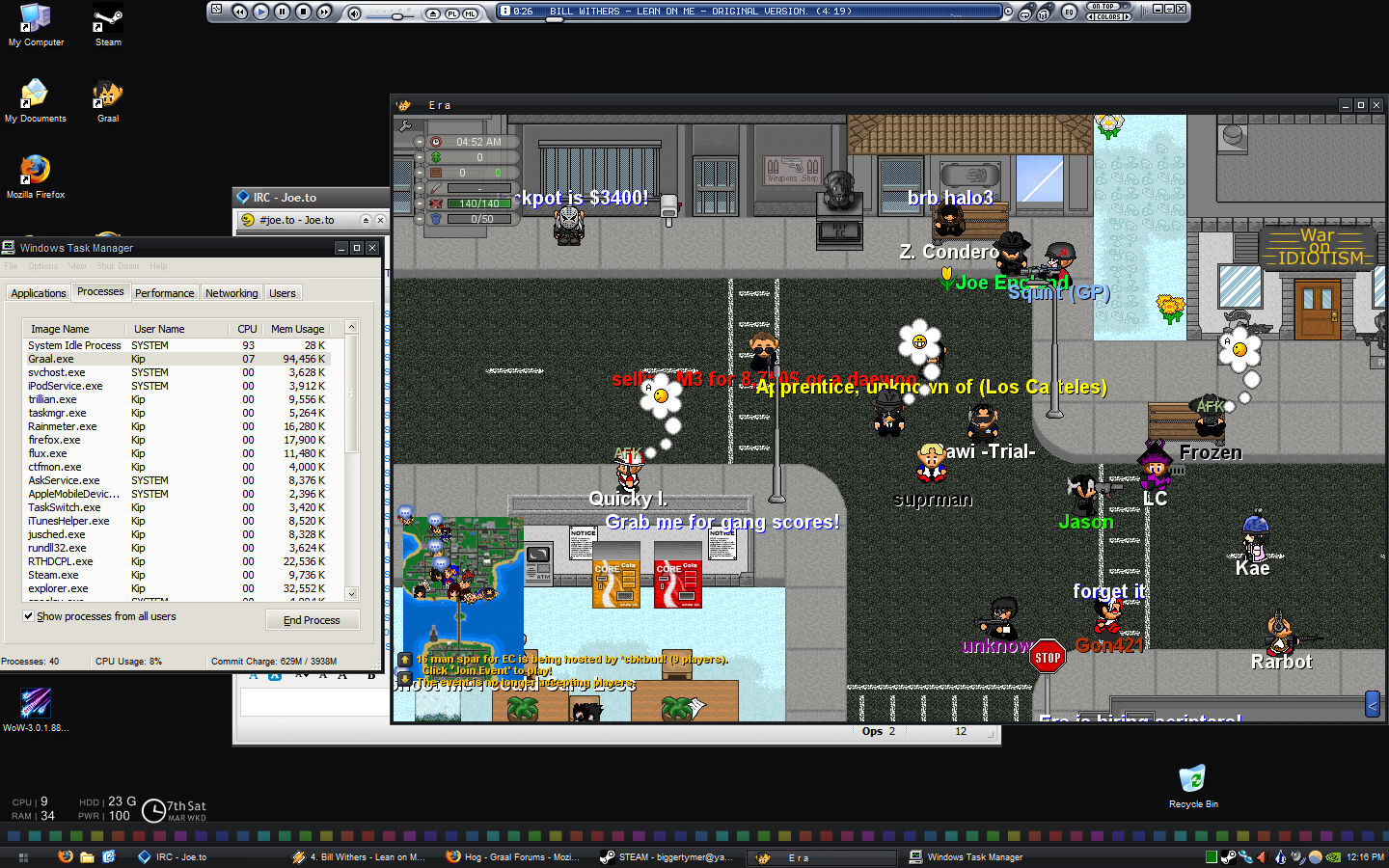Screen dimensions: 1389x868
Task: Switch to the Performance tab
Action: click(164, 293)
